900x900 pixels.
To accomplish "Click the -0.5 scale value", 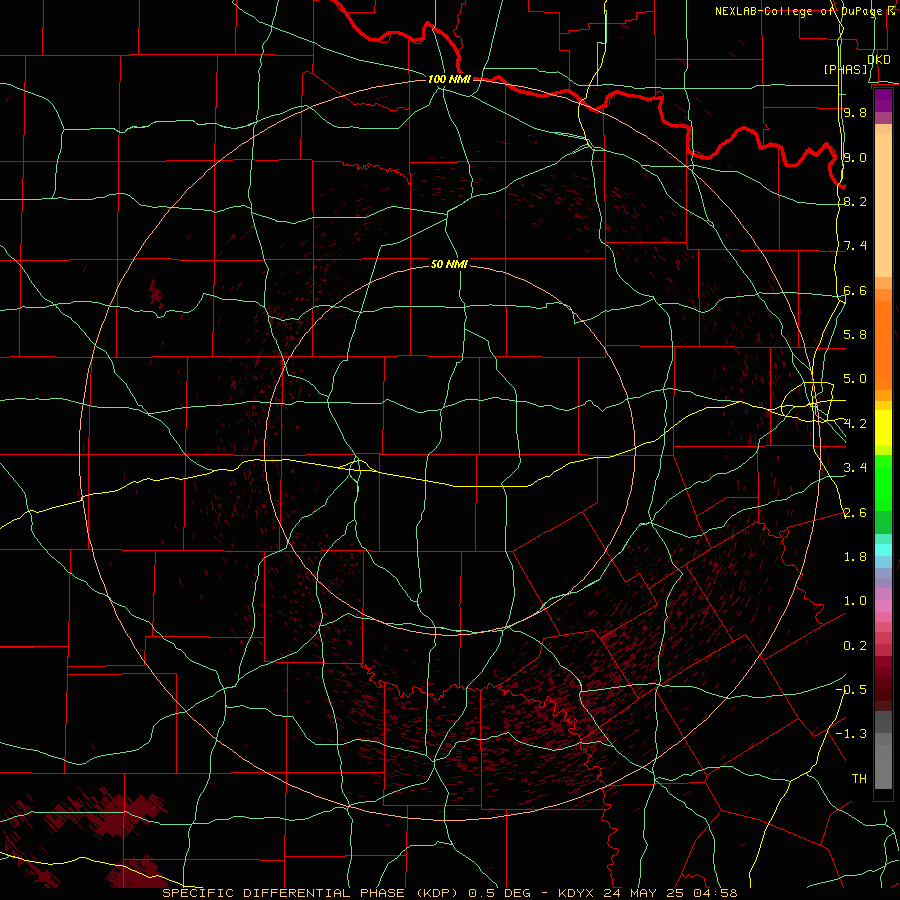I will pyautogui.click(x=851, y=690).
